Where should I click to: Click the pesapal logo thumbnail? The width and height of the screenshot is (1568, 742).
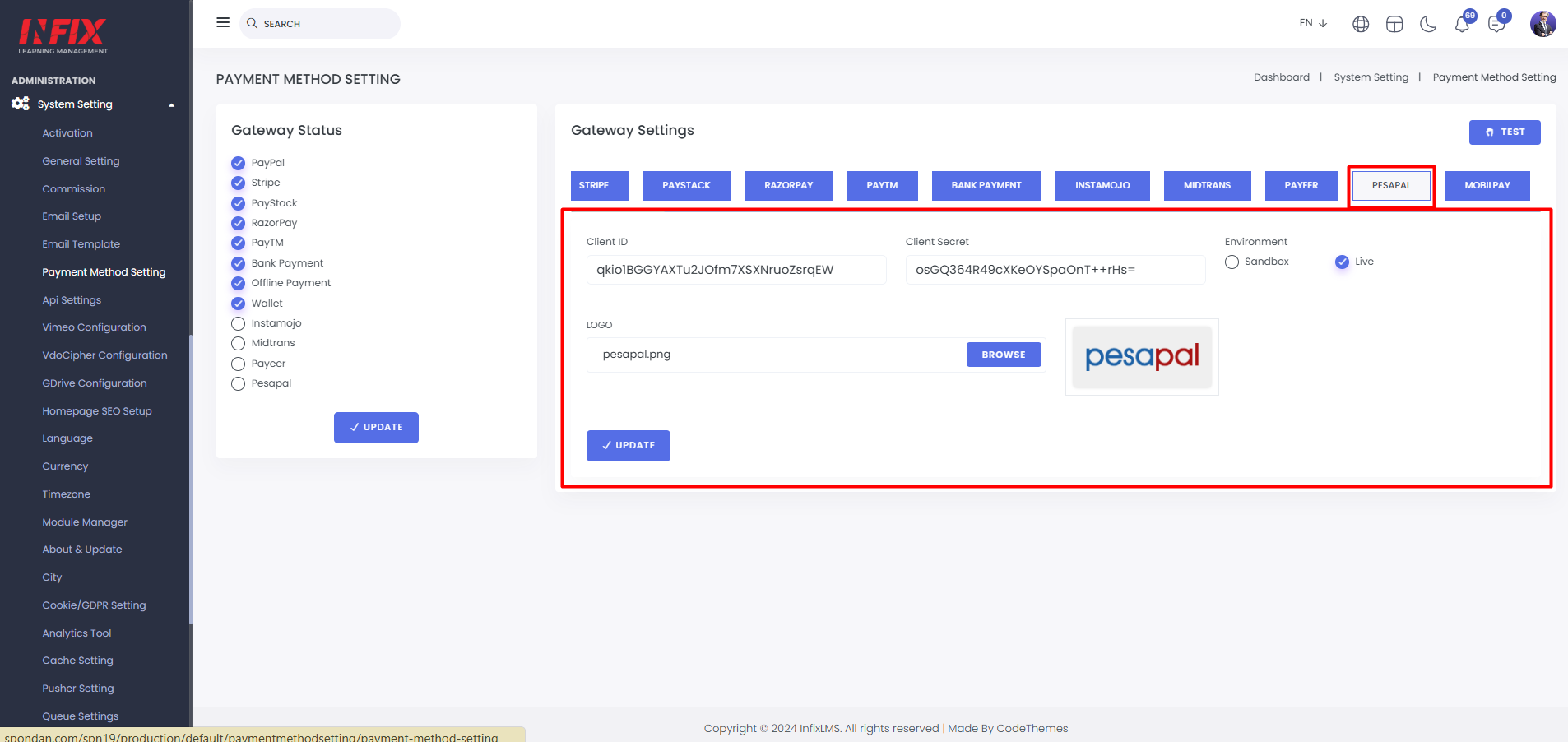[x=1142, y=357]
